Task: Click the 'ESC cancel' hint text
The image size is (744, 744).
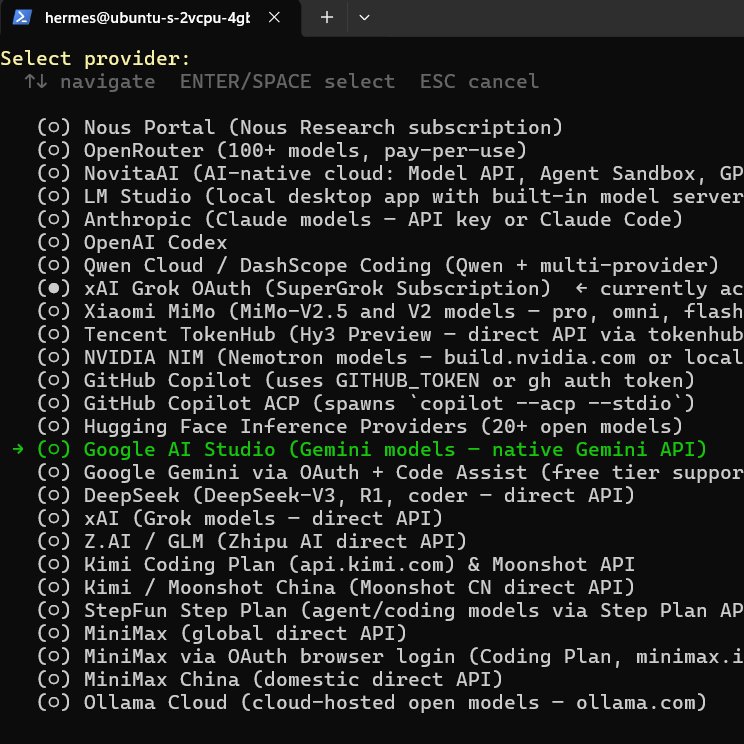Action: tap(479, 82)
